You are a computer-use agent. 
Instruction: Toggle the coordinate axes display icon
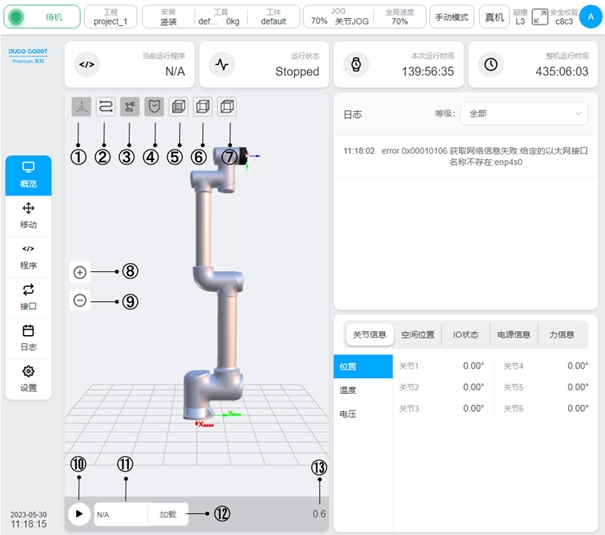point(80,106)
